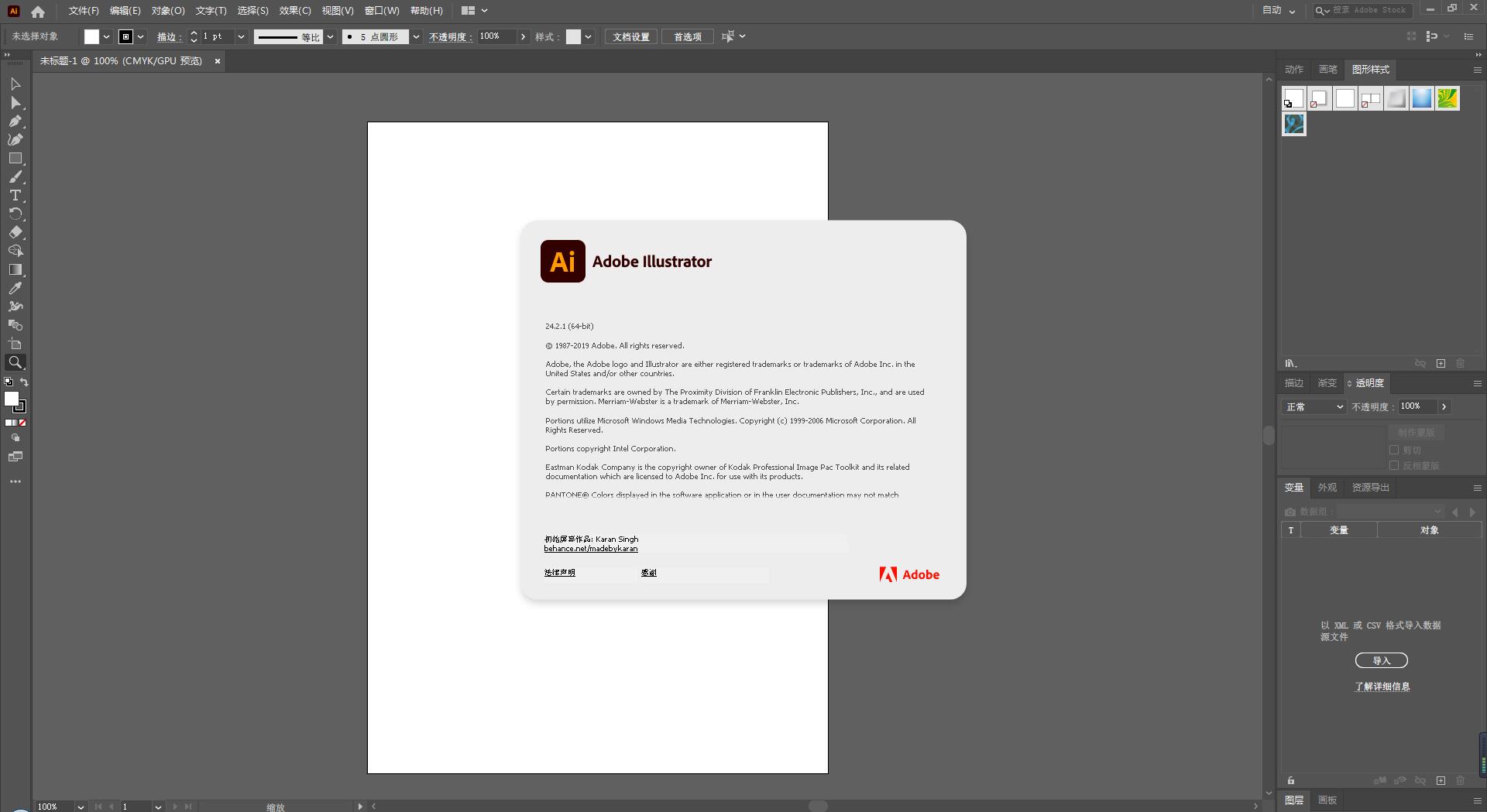Toggle the 剪切 clip checkbox
Image resolution: width=1487 pixels, height=812 pixels.
(x=1394, y=450)
